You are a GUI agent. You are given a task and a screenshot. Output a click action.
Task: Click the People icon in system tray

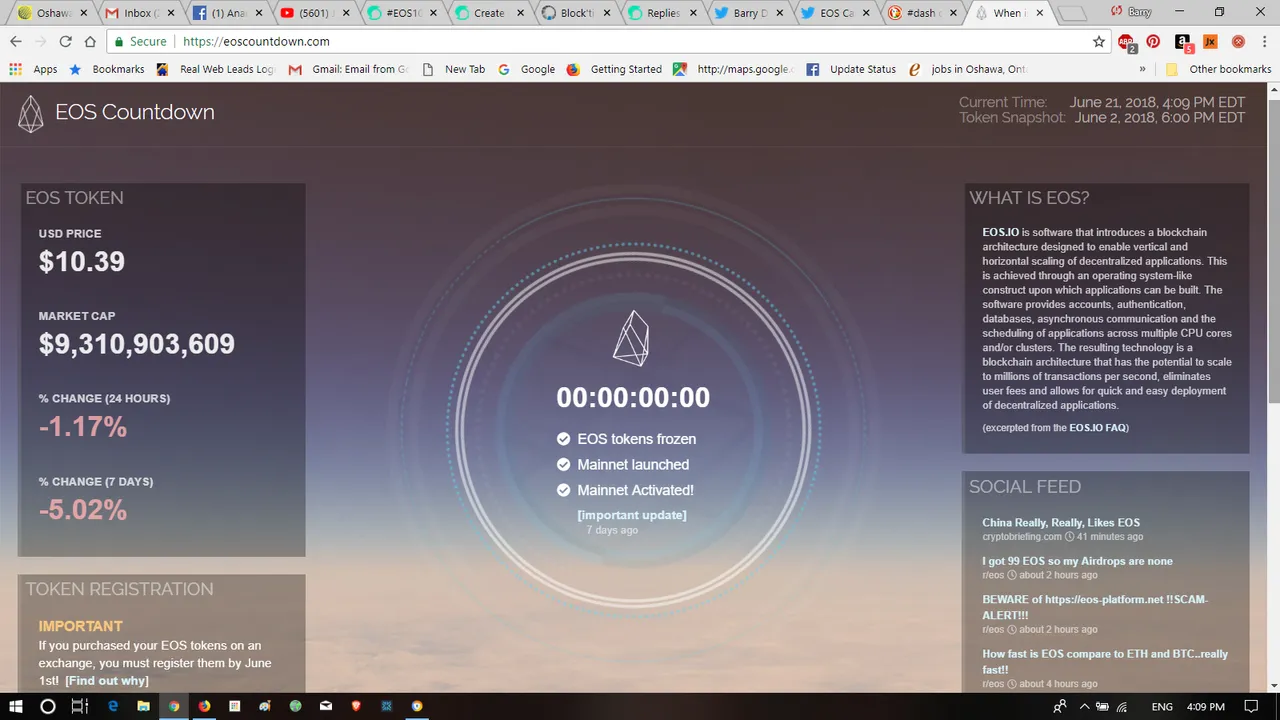coord(1060,706)
